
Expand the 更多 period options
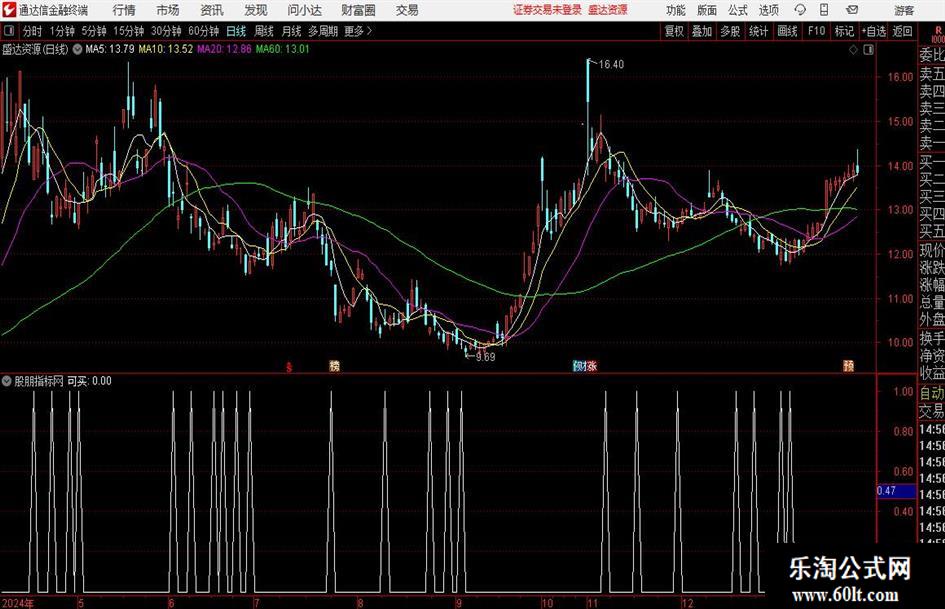[358, 31]
